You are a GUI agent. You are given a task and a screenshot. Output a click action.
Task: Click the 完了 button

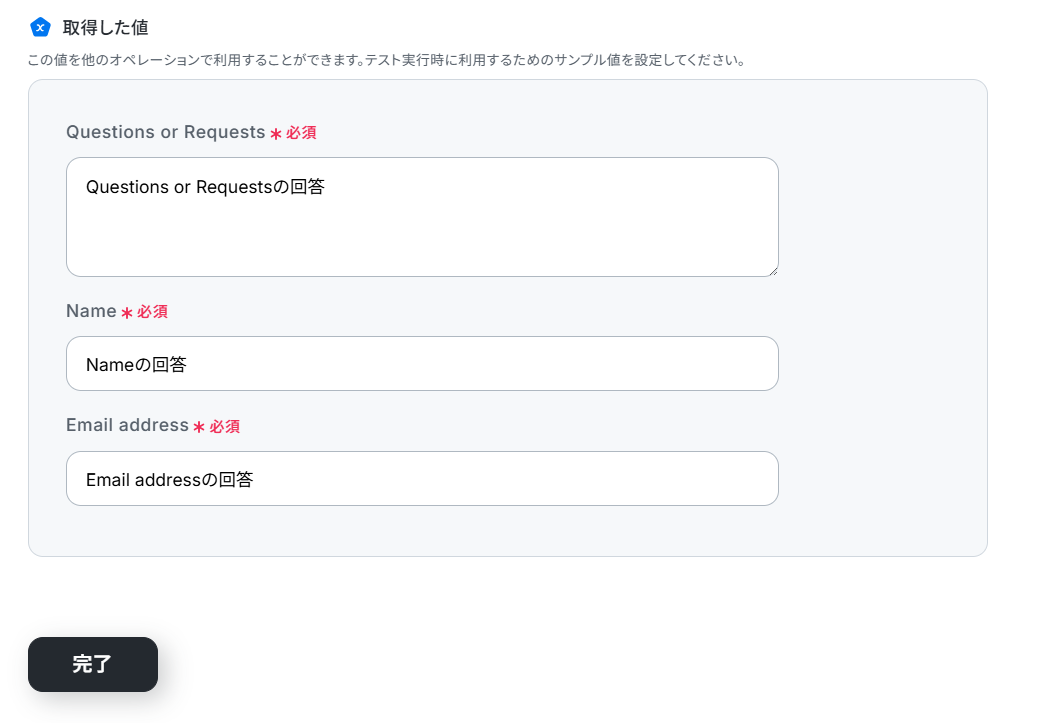pos(93,664)
